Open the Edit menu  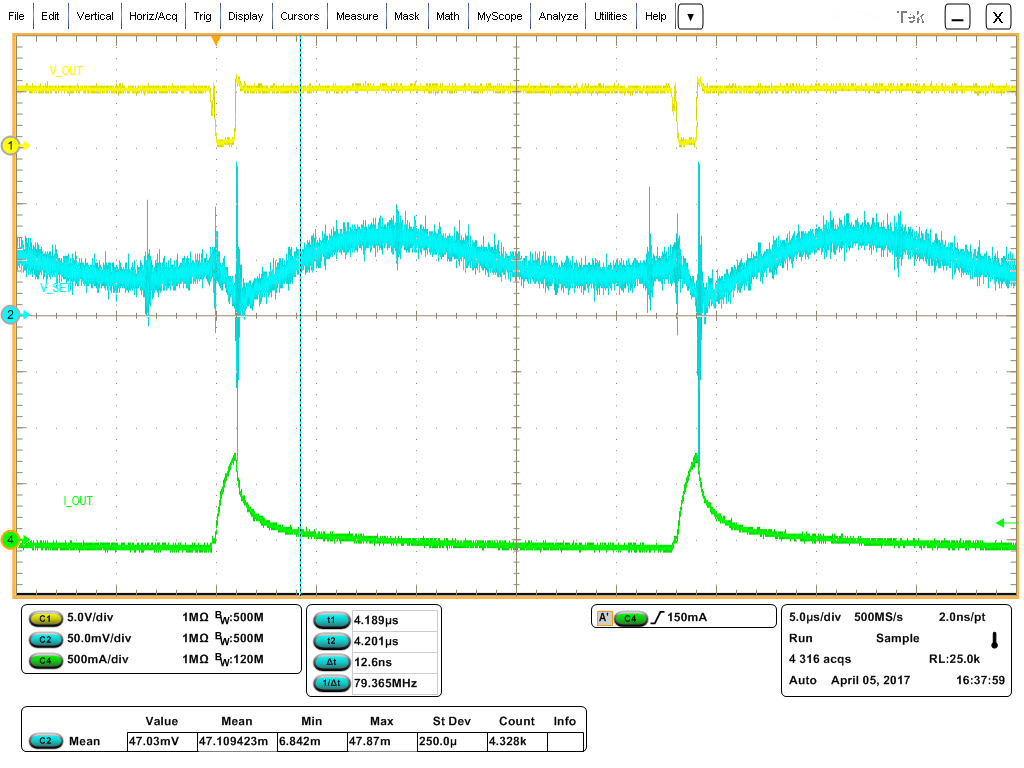coord(50,16)
